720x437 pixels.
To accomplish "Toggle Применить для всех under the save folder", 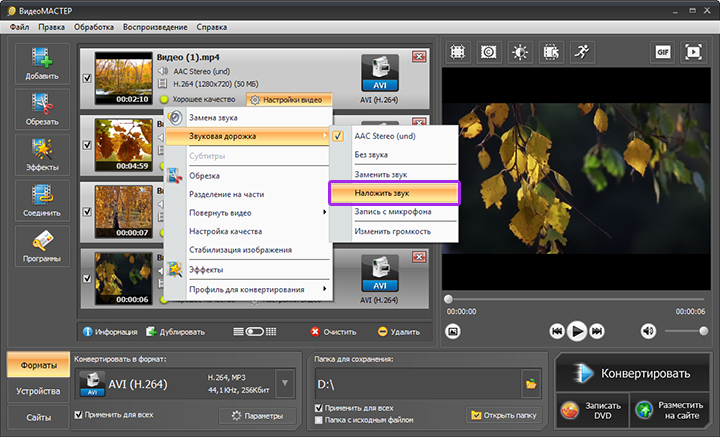I will [319, 408].
